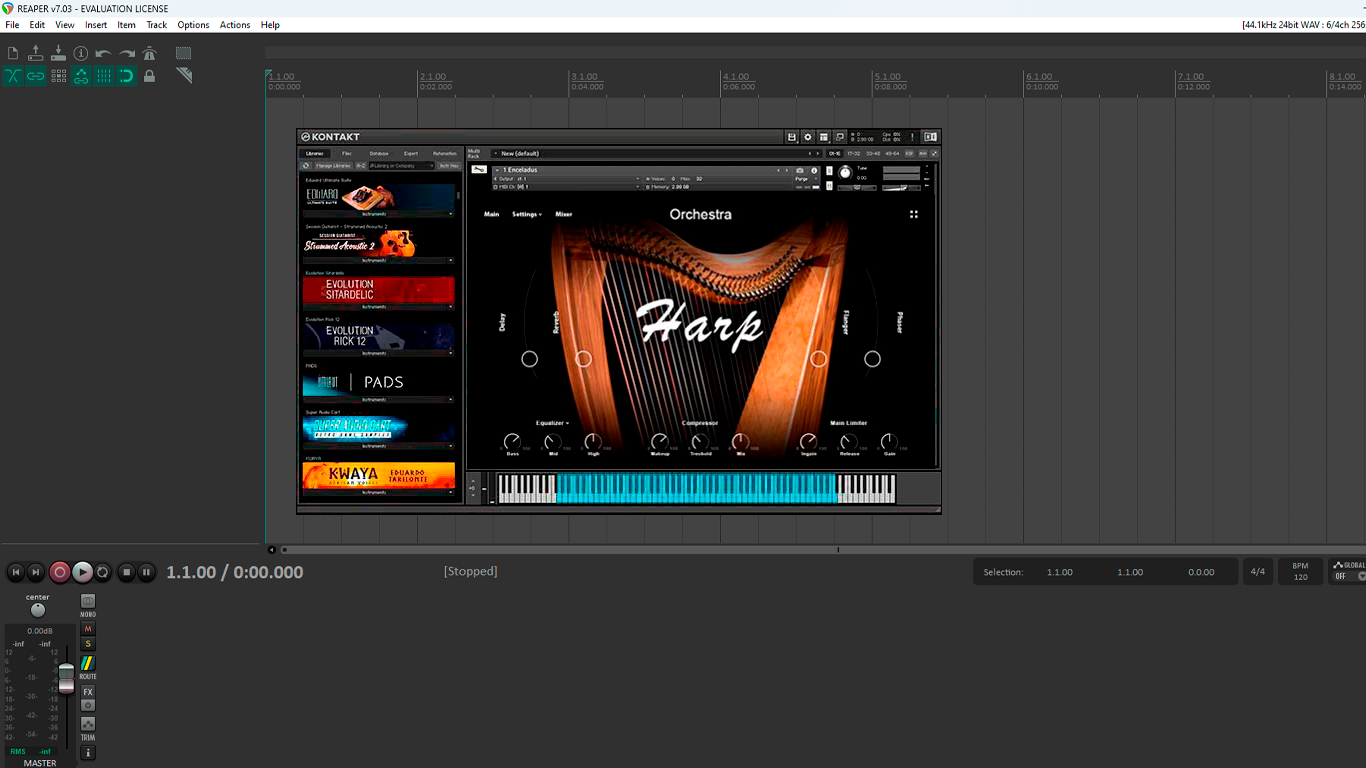This screenshot has height=768, width=1366.
Task: Expand Strummed Acoustic 2 Instruments dropdown
Action: [379, 260]
